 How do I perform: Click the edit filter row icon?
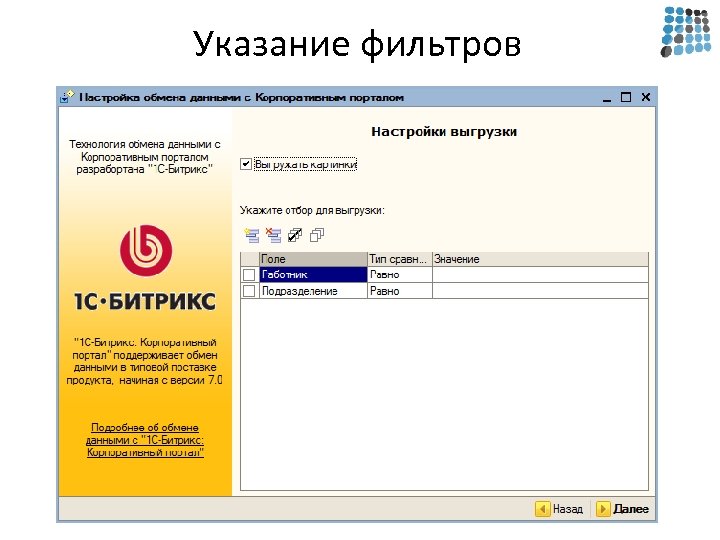[295, 235]
